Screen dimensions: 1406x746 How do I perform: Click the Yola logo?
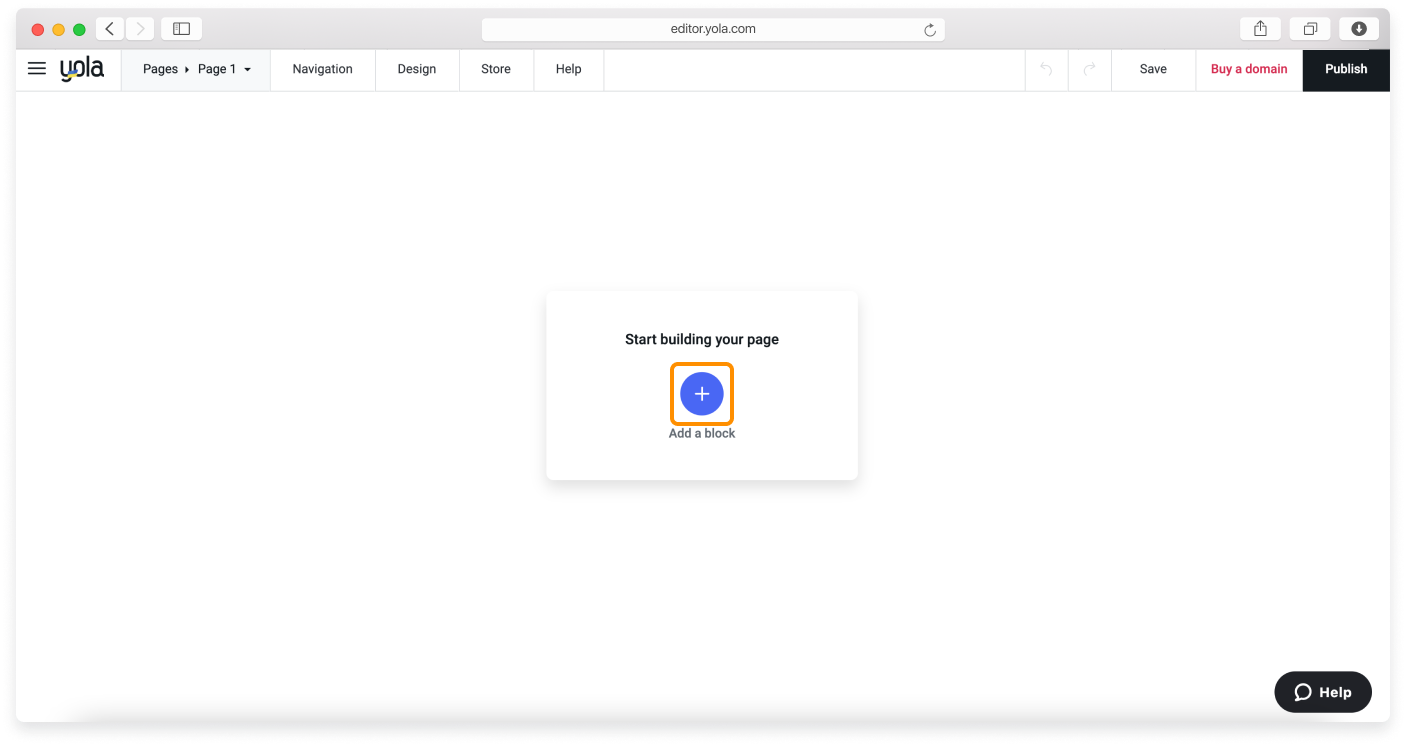click(82, 69)
